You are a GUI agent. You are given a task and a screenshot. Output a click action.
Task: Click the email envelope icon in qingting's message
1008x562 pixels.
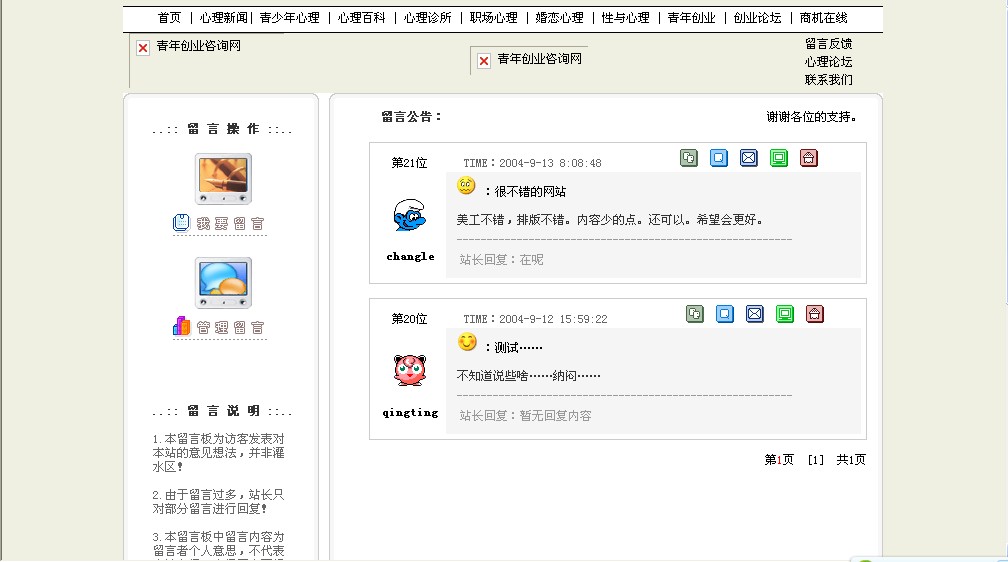click(755, 314)
